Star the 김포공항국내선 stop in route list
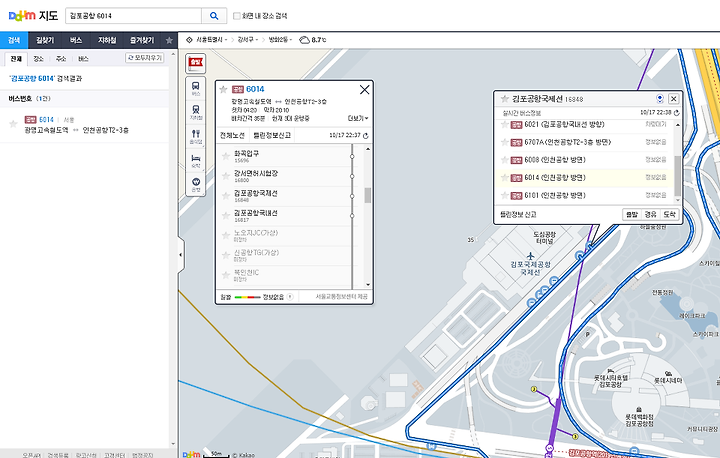 tap(225, 215)
